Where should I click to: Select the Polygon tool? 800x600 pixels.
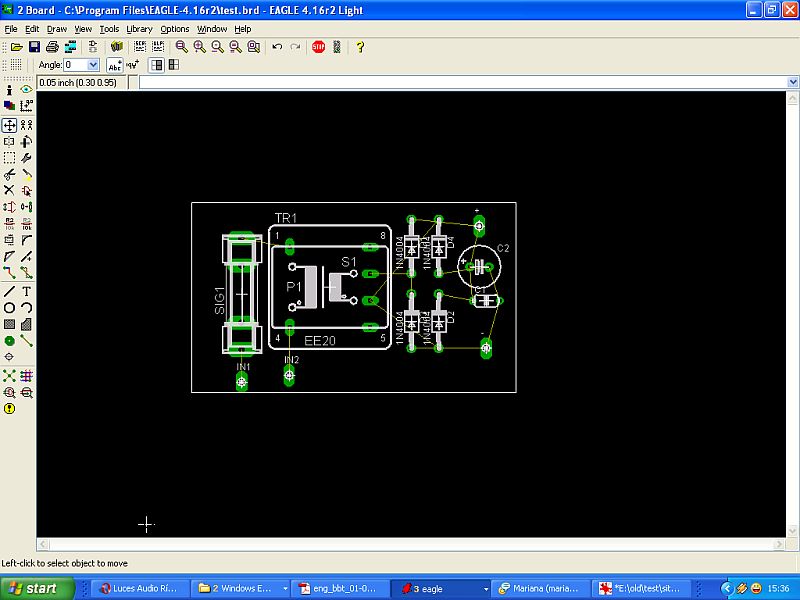click(x=27, y=324)
